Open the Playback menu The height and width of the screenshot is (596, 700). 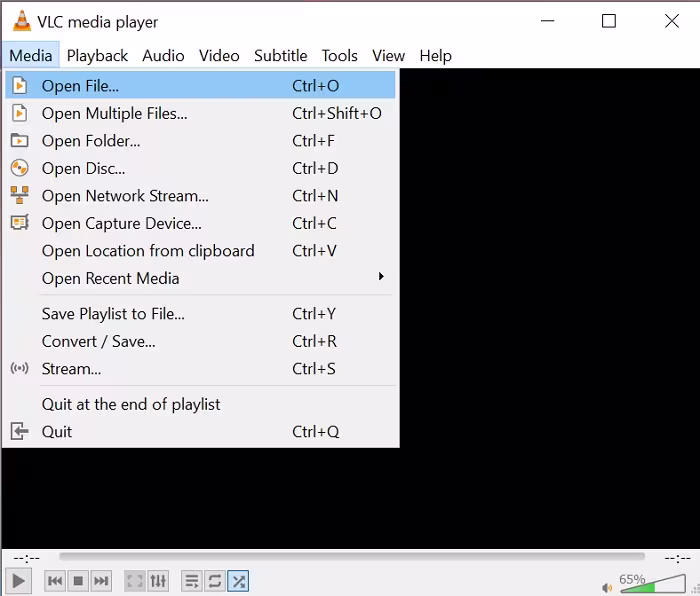(97, 55)
